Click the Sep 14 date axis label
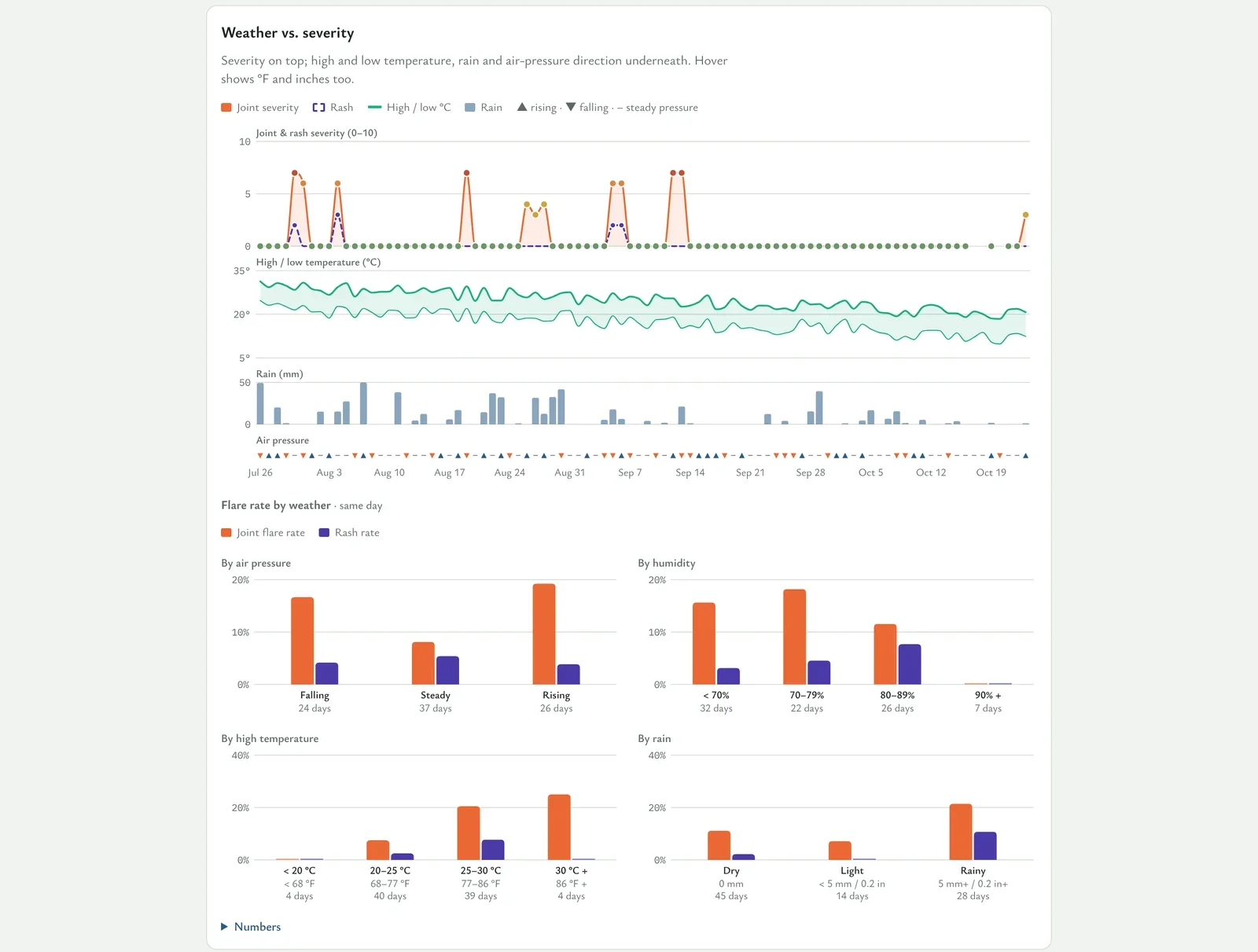Viewport: 1258px width, 952px height. [690, 472]
